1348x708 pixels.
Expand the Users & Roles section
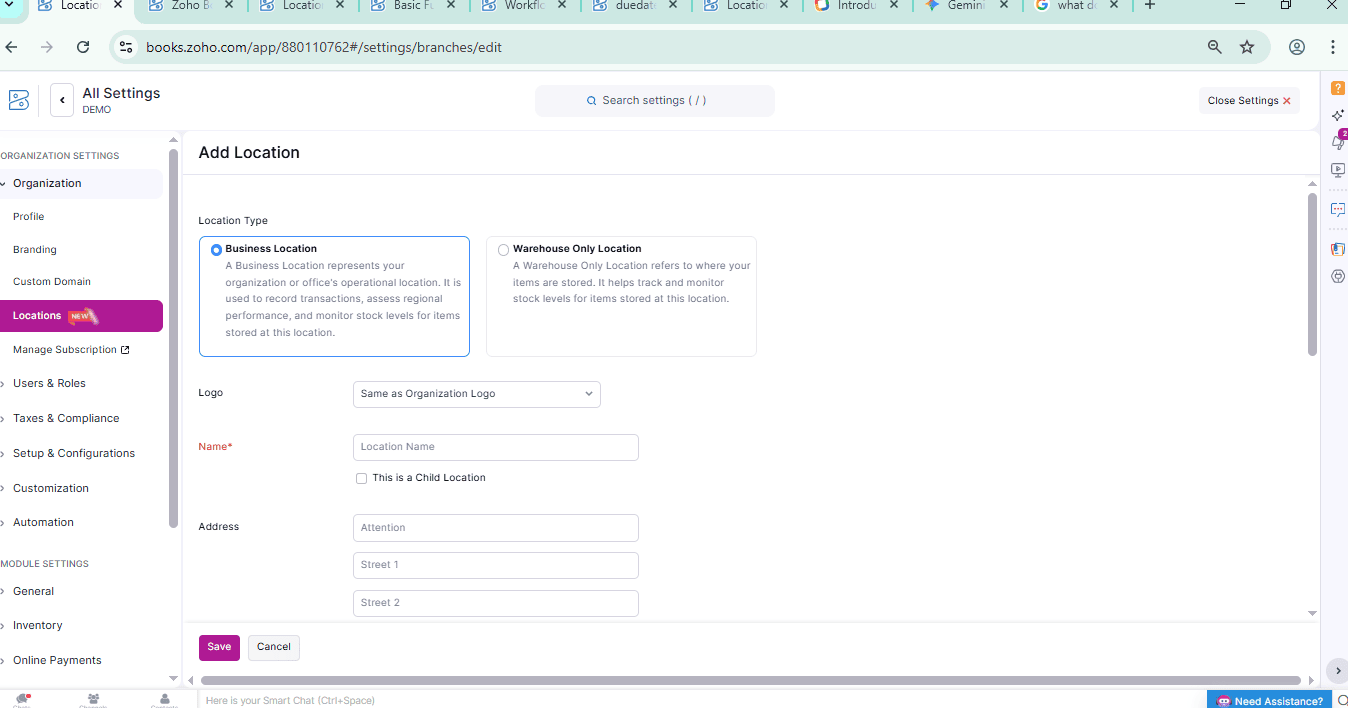point(49,383)
